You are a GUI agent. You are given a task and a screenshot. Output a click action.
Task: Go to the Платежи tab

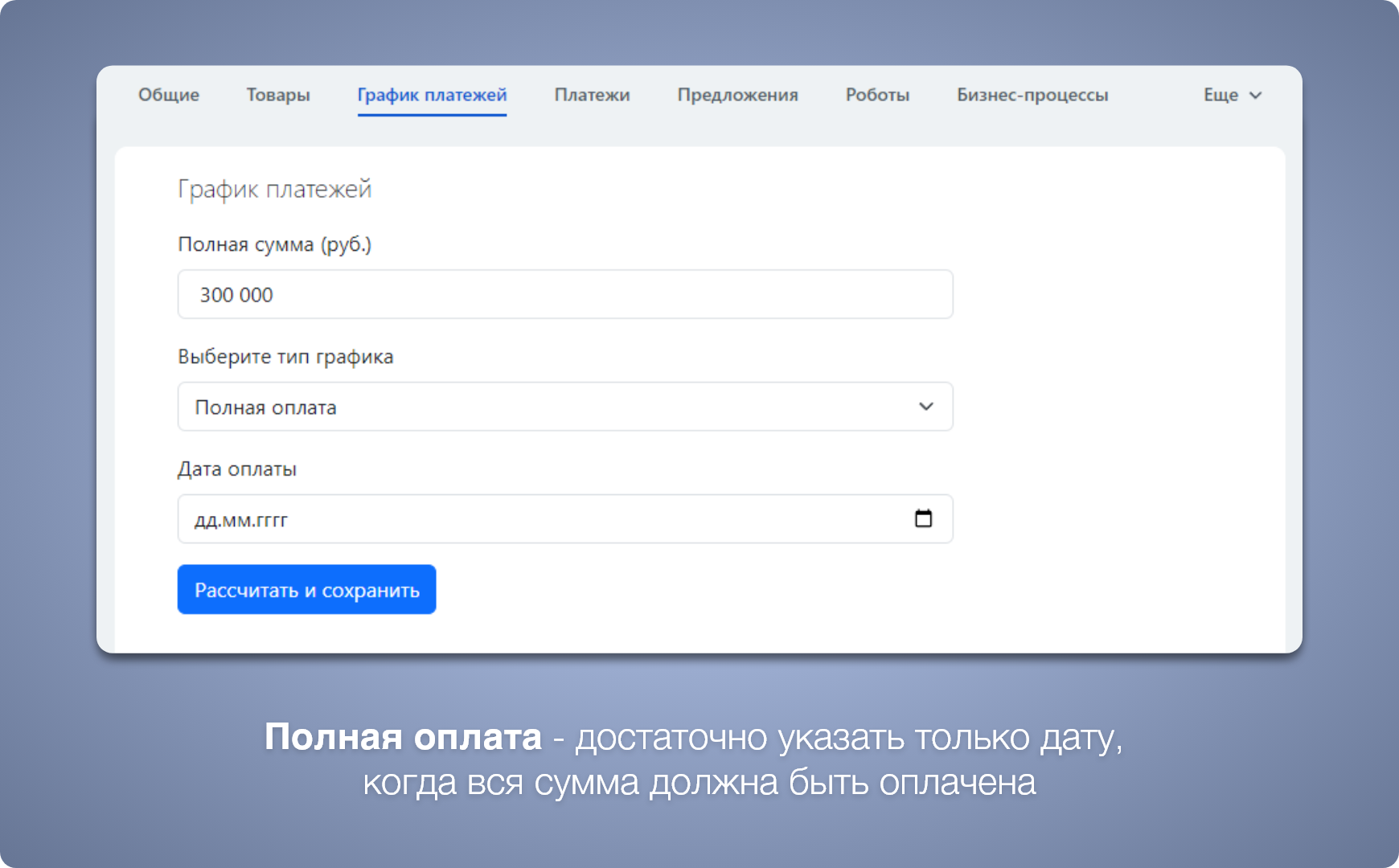coord(592,95)
